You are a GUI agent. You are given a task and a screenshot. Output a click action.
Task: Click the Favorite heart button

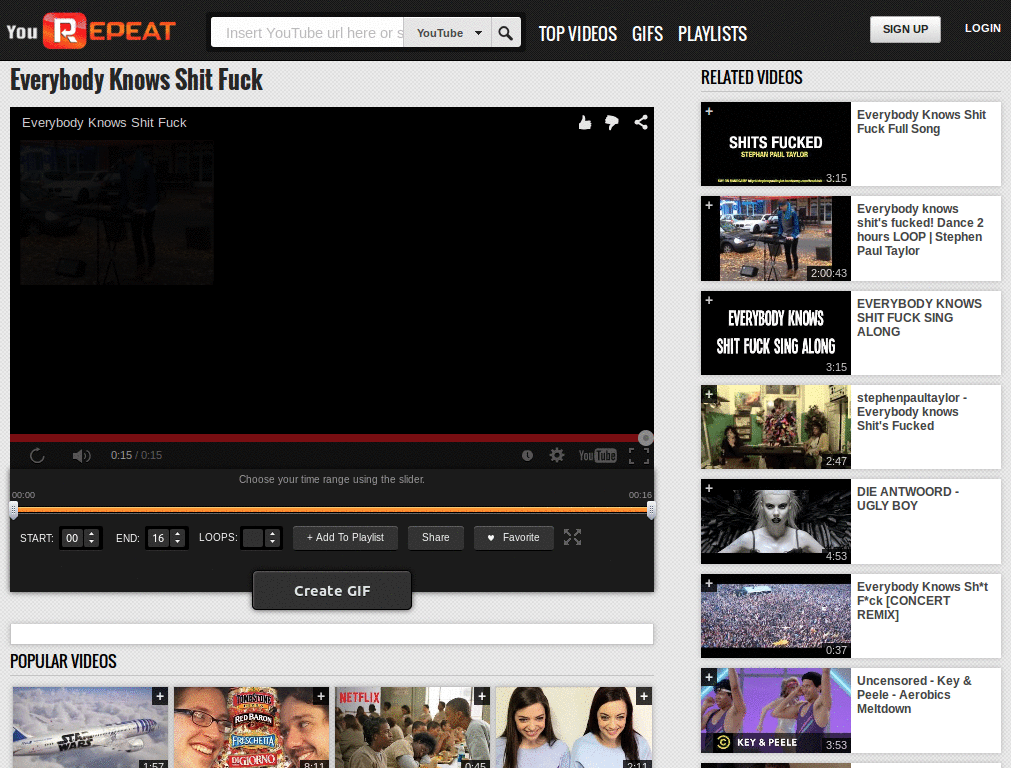513,537
